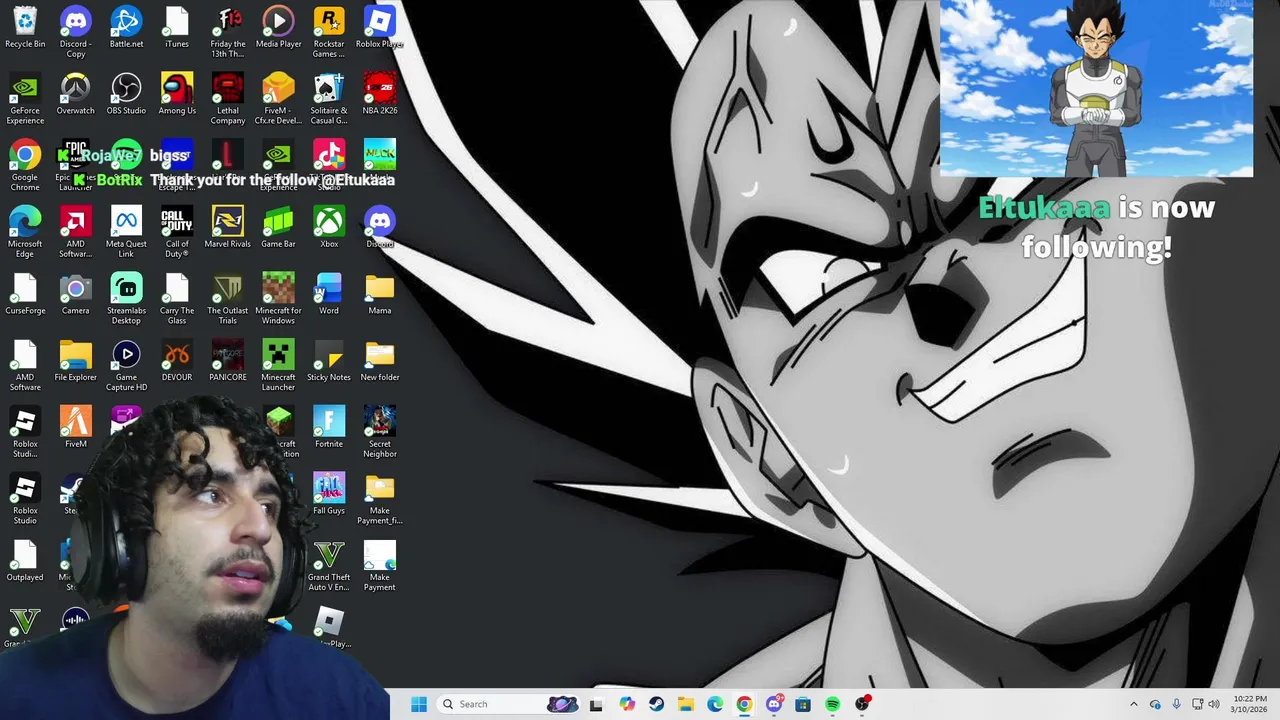Viewport: 1280px width, 720px height.
Task: Open Microsoft Store from the taskbar
Action: [803, 704]
